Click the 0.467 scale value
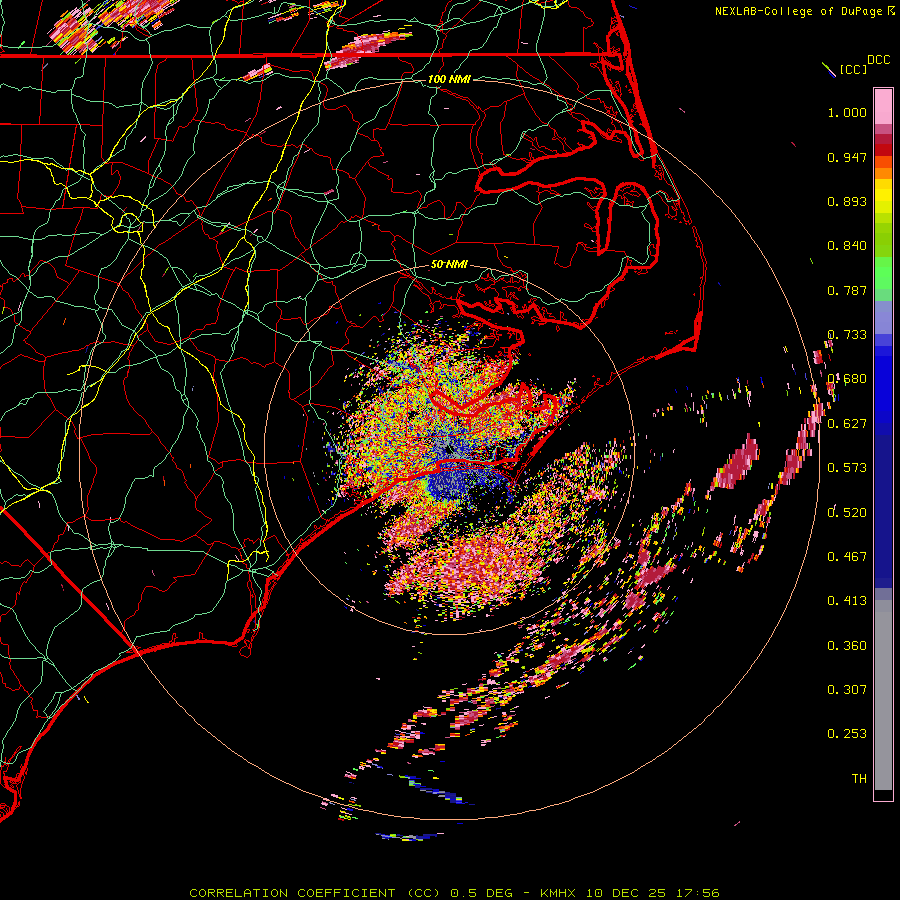This screenshot has width=900, height=900. click(x=847, y=557)
